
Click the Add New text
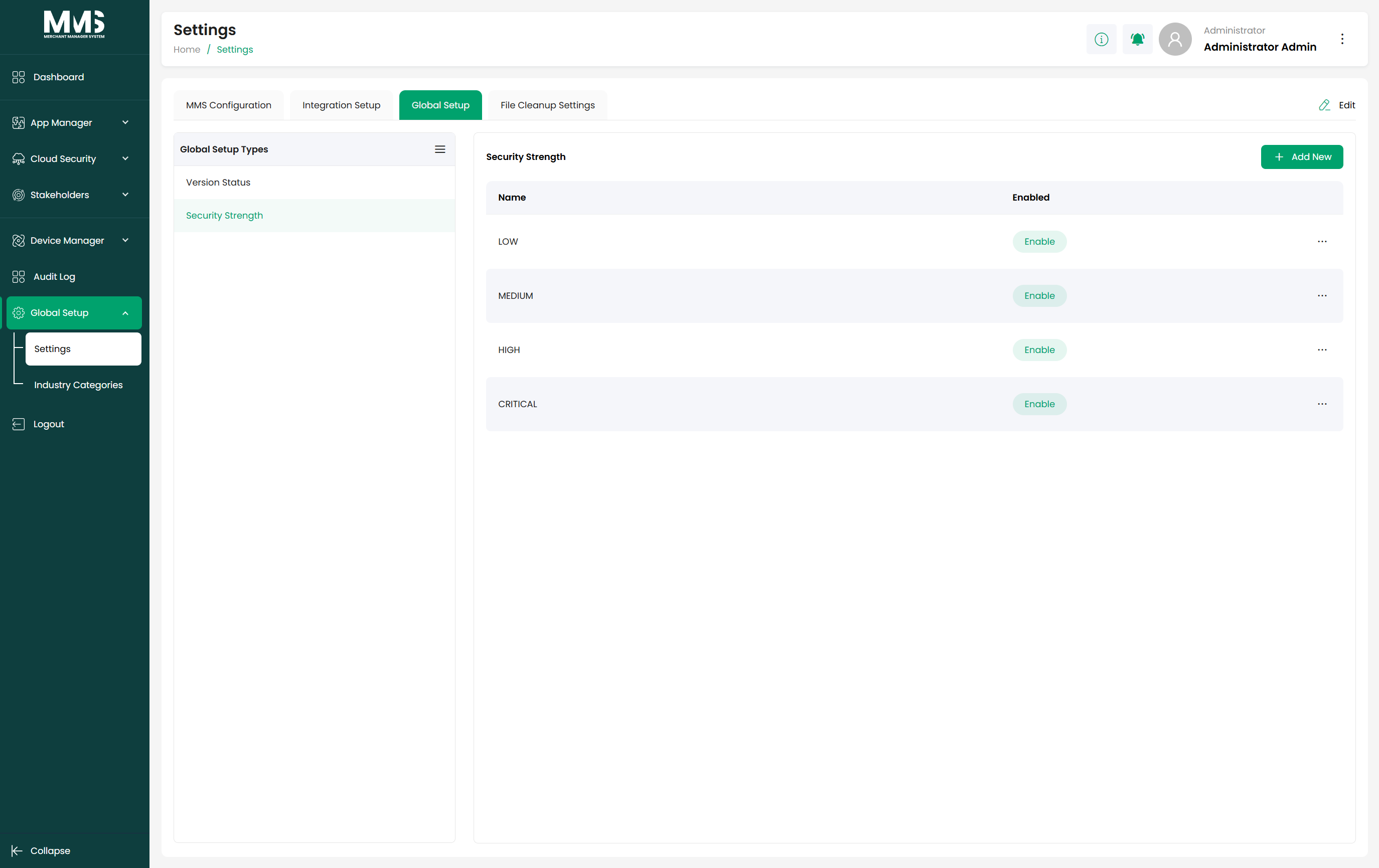1311,157
